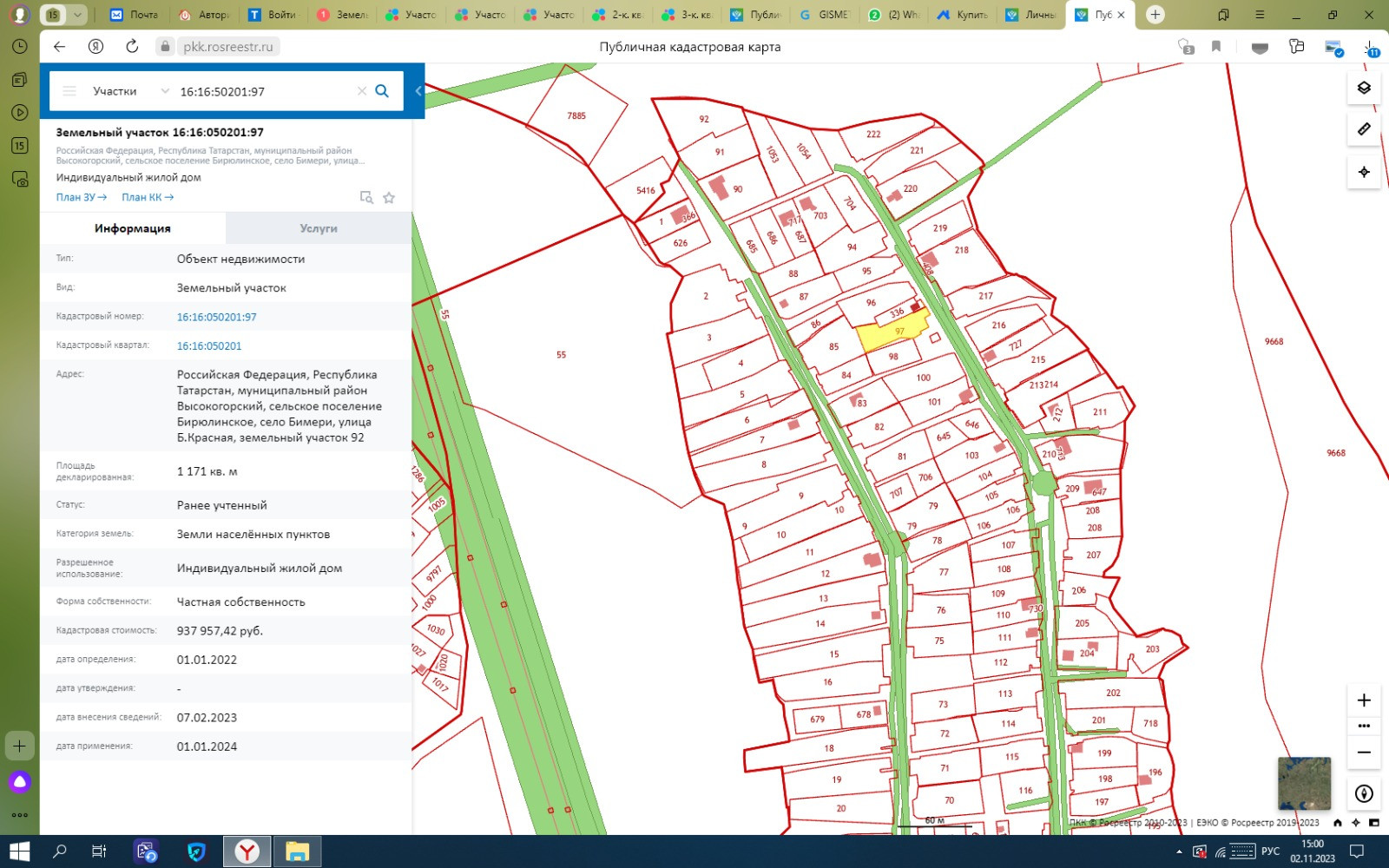Open File Explorer from the taskbar

(x=297, y=852)
